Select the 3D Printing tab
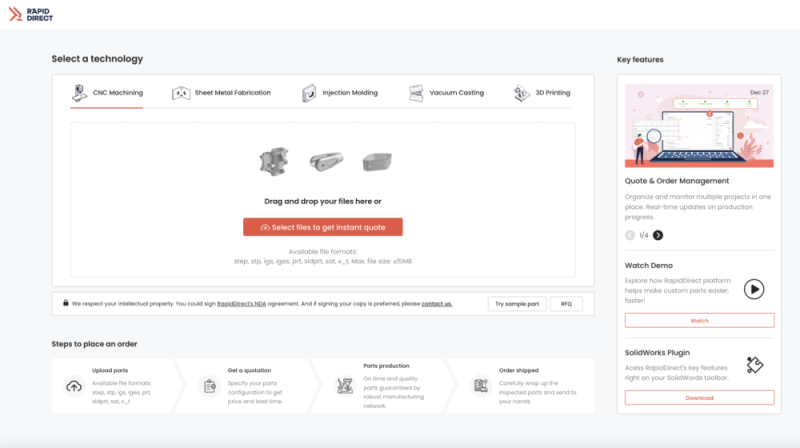800x448 pixels. click(x=542, y=93)
